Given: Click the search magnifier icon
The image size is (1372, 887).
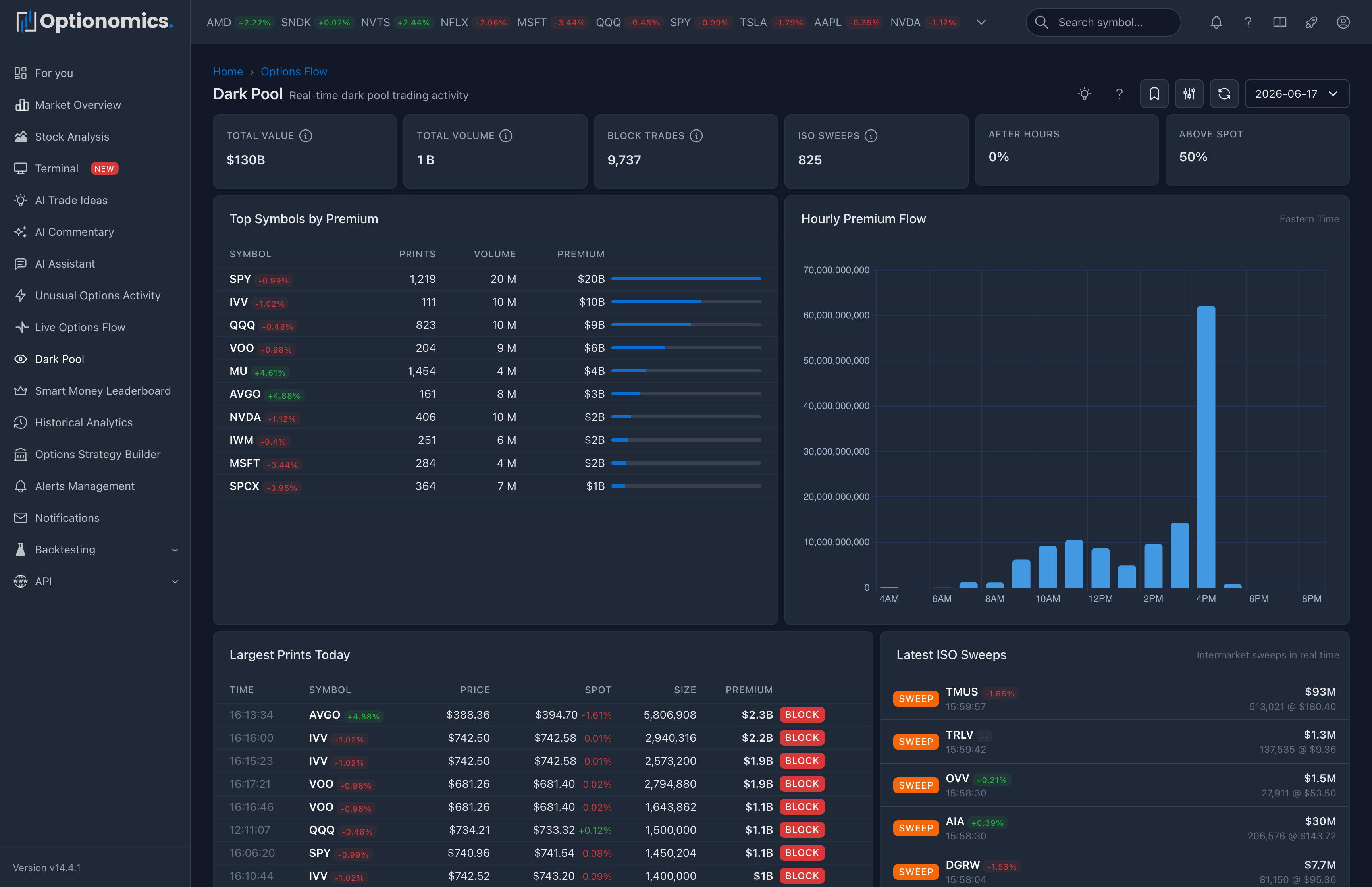Looking at the screenshot, I should pos(1041,23).
